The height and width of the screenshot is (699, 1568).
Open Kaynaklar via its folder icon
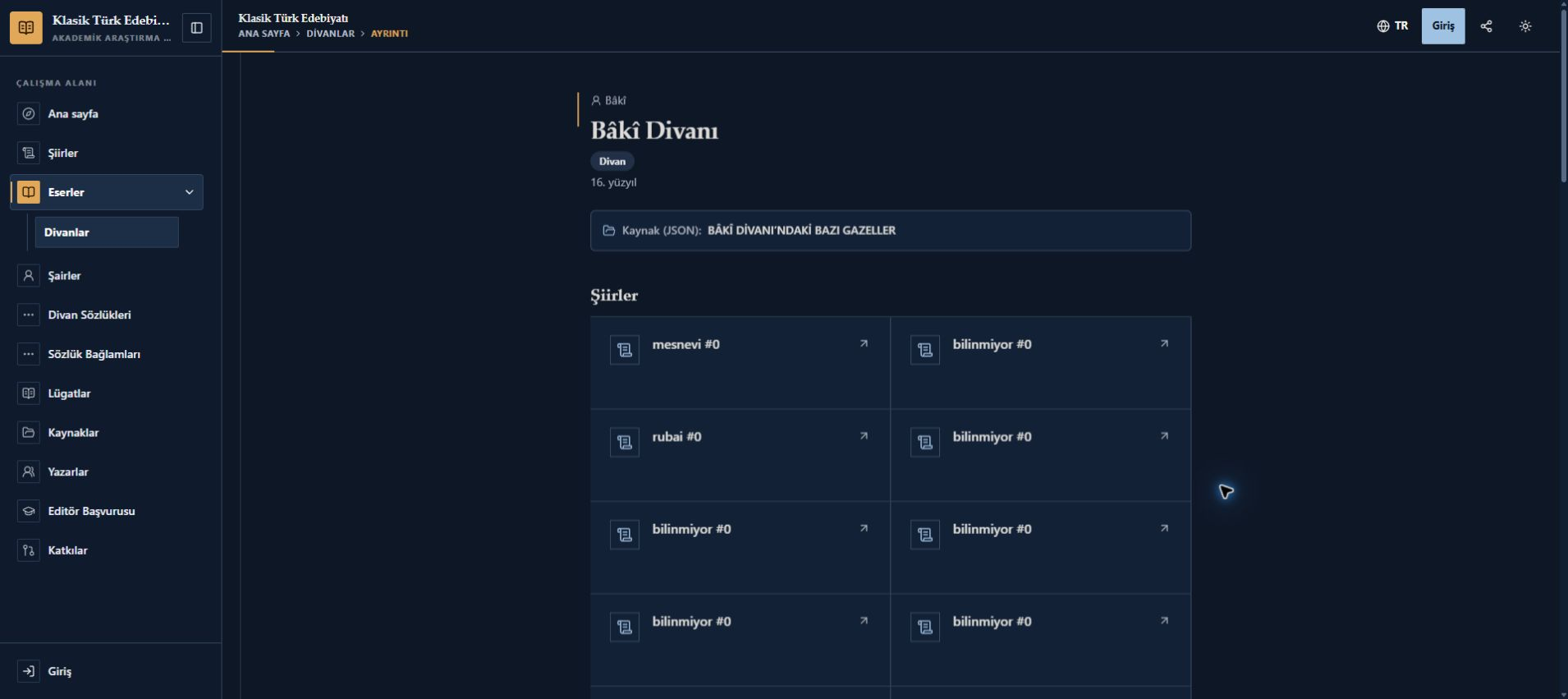tap(29, 433)
